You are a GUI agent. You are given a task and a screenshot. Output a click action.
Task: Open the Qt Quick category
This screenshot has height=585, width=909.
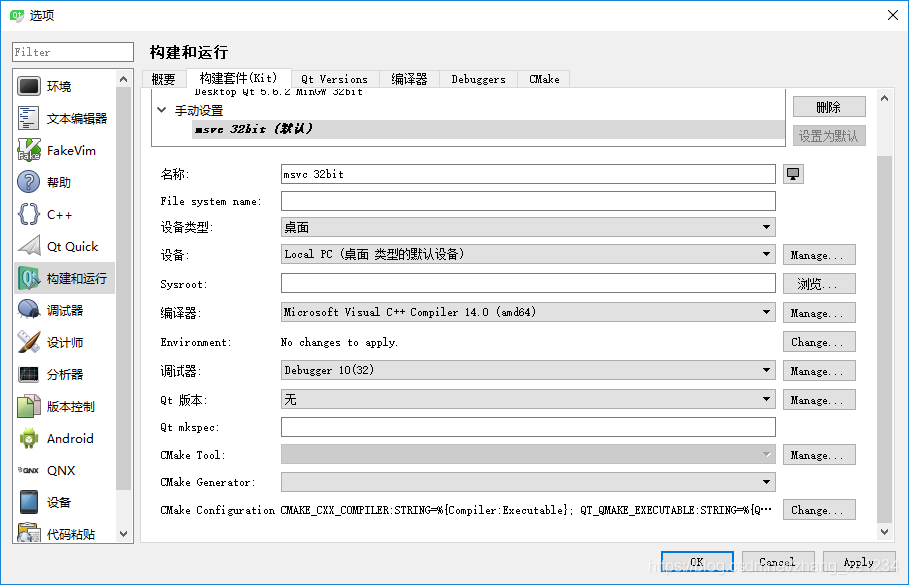(64, 246)
